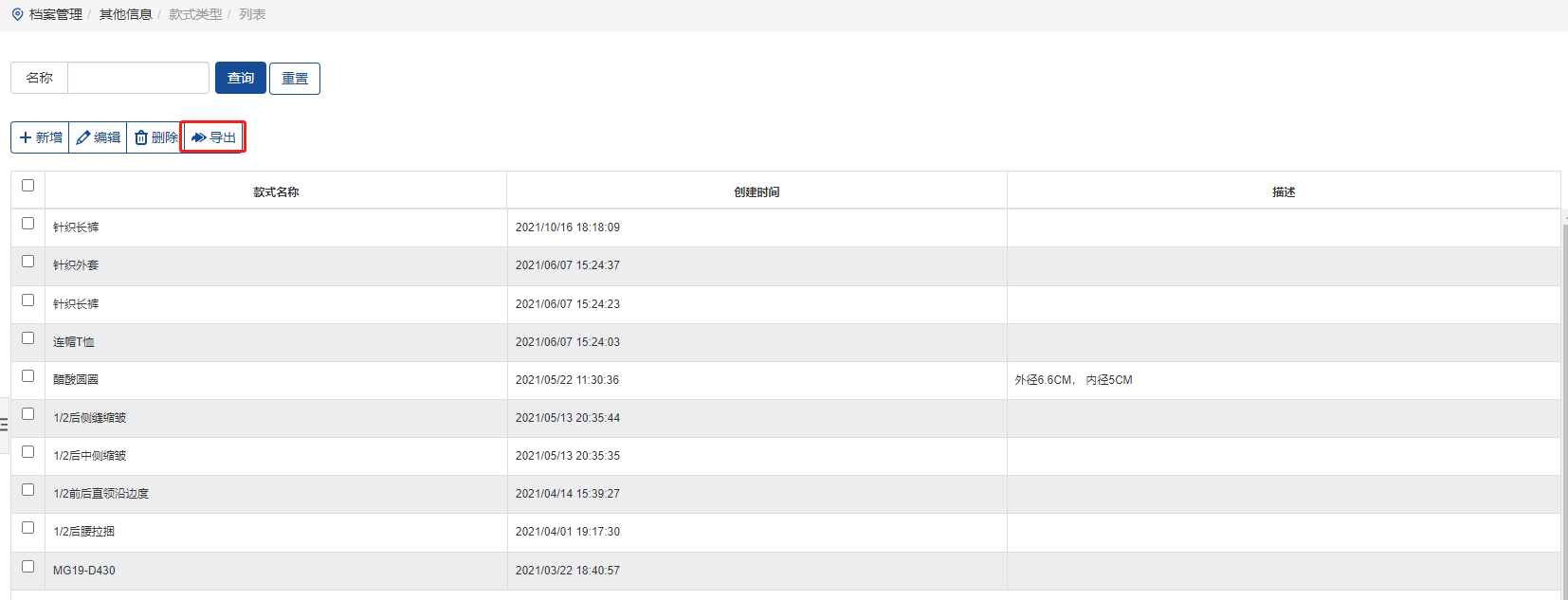1568x600 pixels.
Task: Click the 导出 export arrow icon
Action: tap(199, 137)
